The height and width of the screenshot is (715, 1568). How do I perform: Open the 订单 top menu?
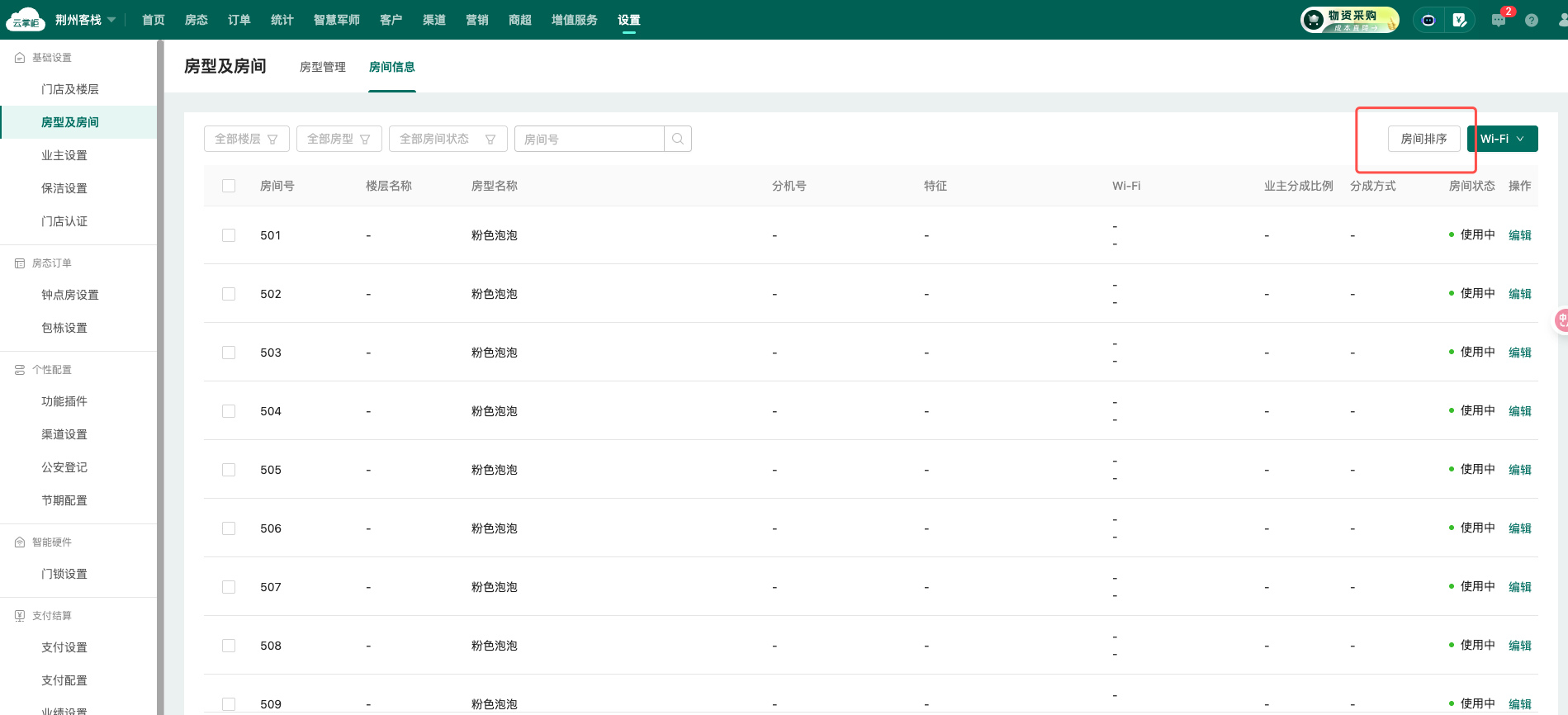[239, 20]
